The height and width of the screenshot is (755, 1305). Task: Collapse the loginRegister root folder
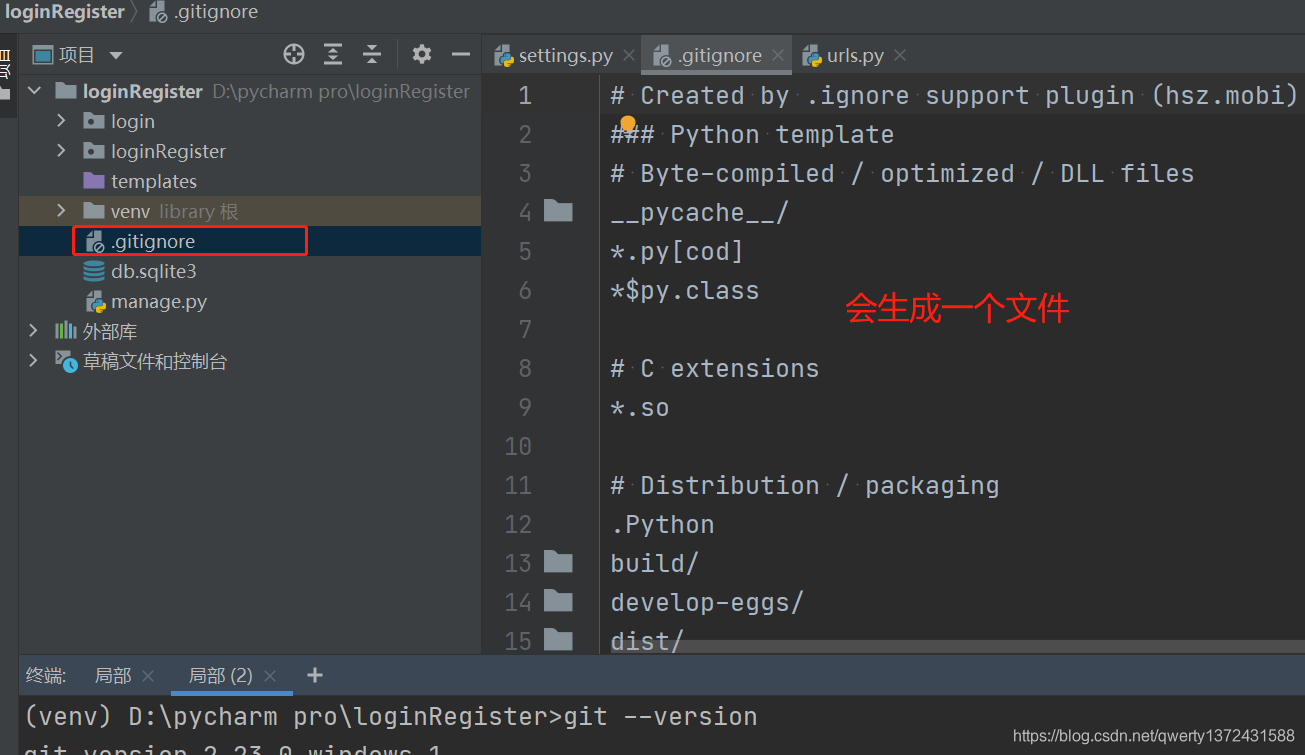[35, 91]
